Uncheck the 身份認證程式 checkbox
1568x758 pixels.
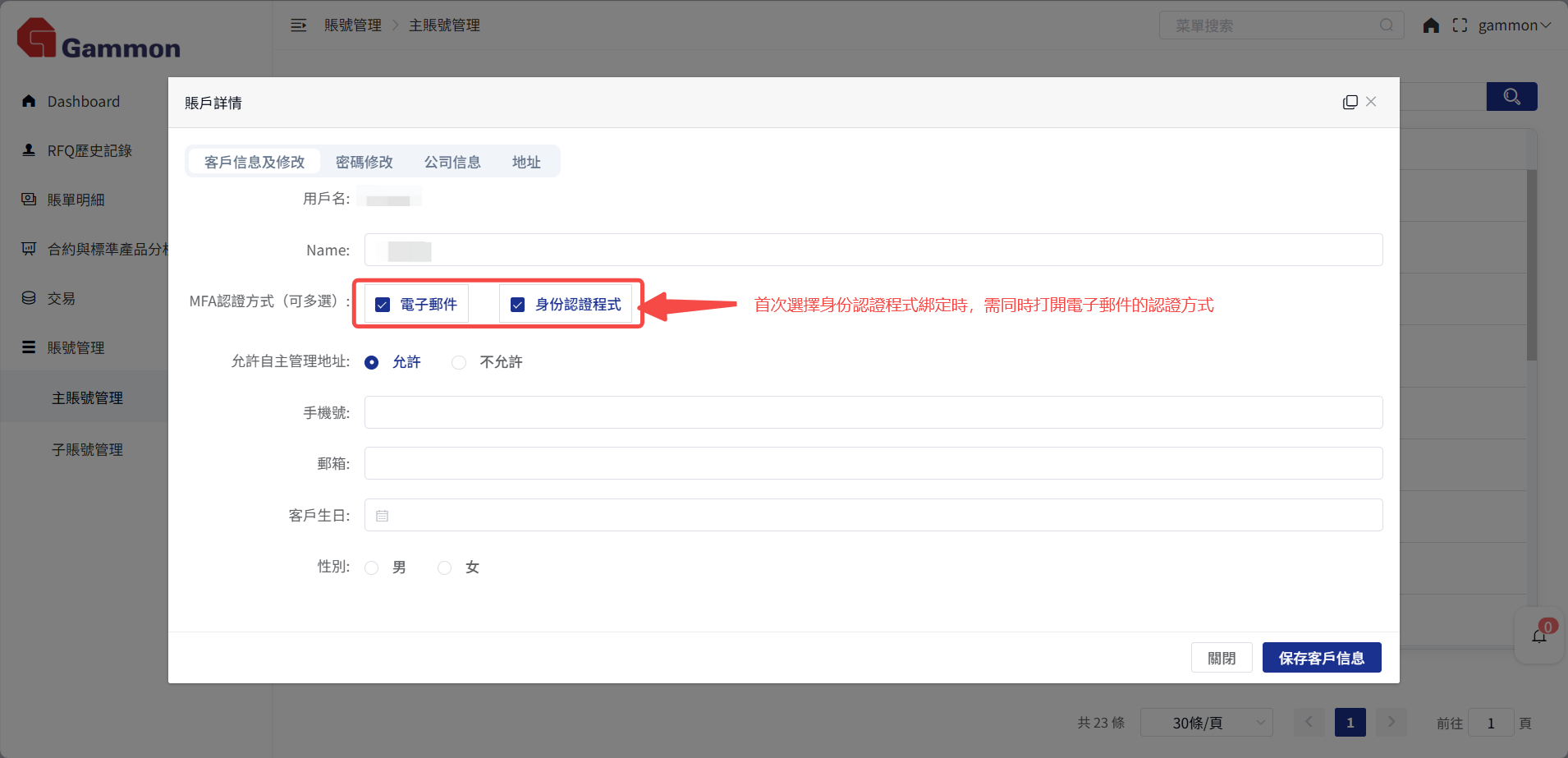tap(518, 305)
